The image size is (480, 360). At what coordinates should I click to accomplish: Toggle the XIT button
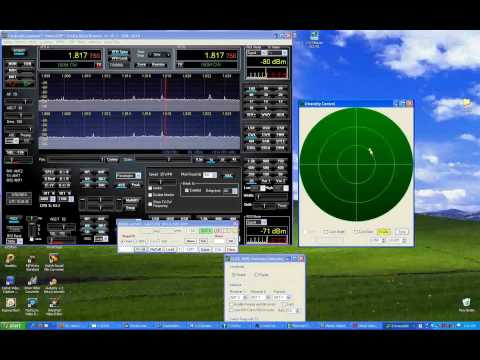click(64, 193)
